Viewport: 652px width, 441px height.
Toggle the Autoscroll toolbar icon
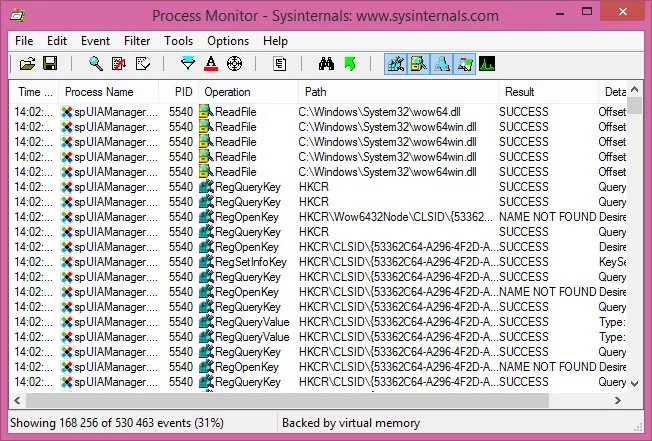click(119, 64)
